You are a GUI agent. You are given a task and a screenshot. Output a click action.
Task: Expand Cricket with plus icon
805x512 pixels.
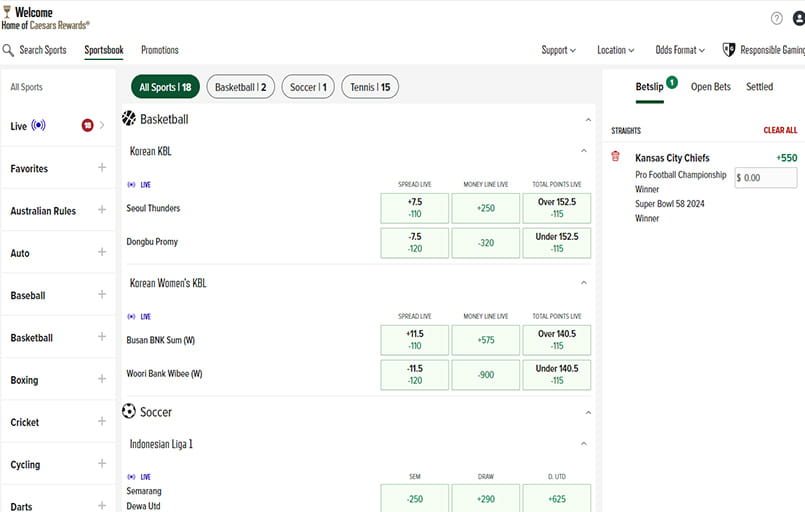(102, 421)
